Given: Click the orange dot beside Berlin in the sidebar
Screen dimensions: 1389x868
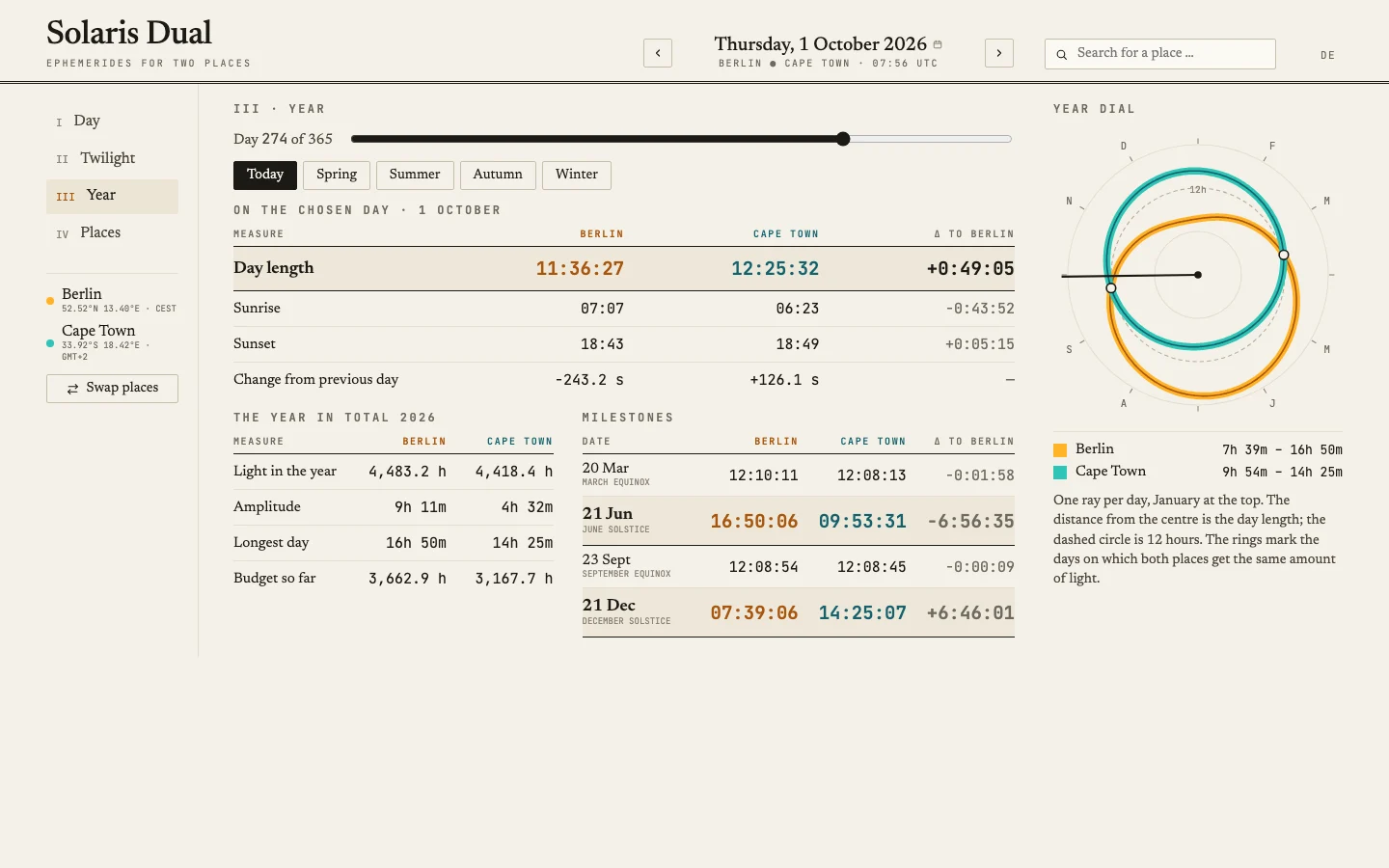Looking at the screenshot, I should [x=50, y=301].
